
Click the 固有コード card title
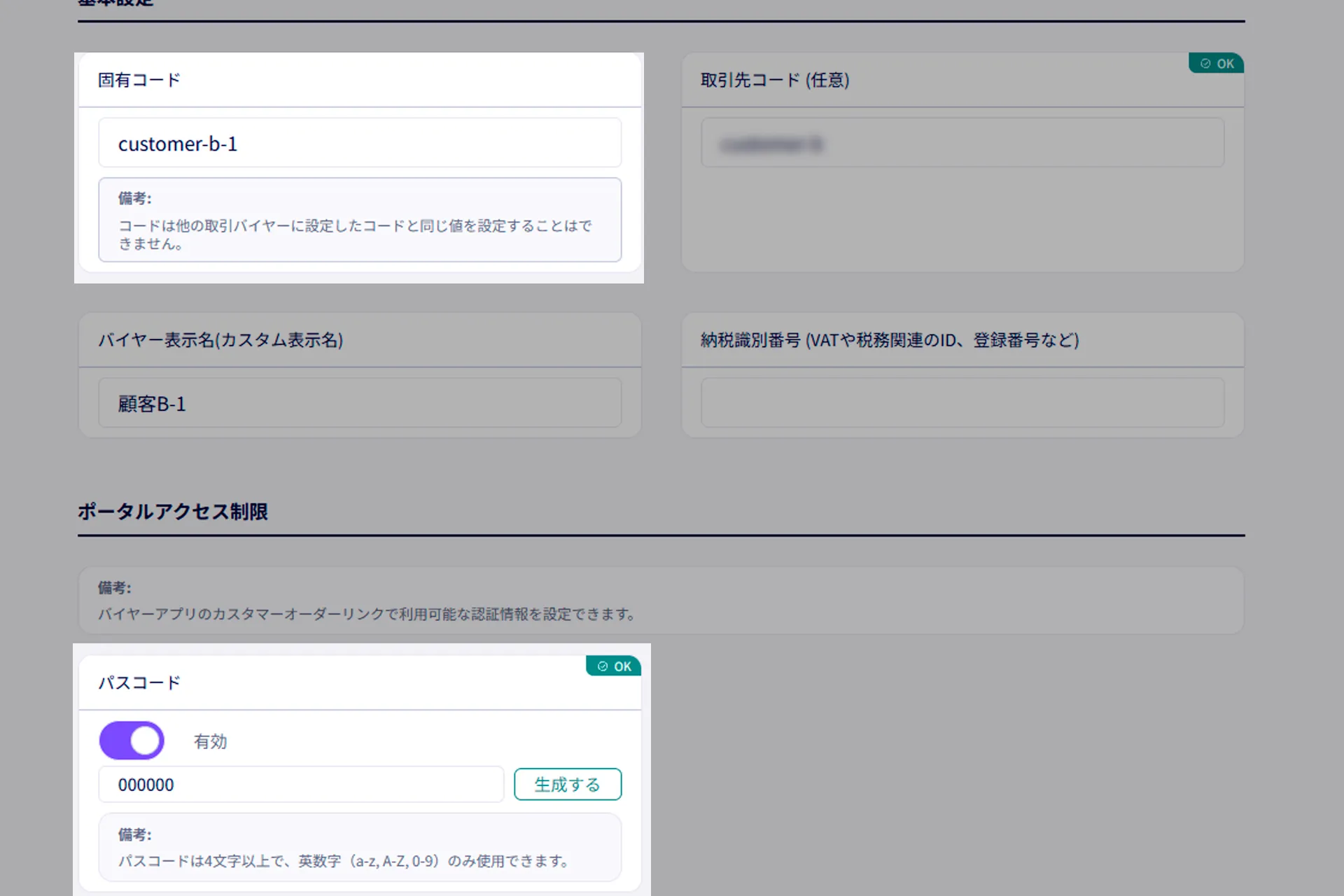pyautogui.click(x=139, y=80)
